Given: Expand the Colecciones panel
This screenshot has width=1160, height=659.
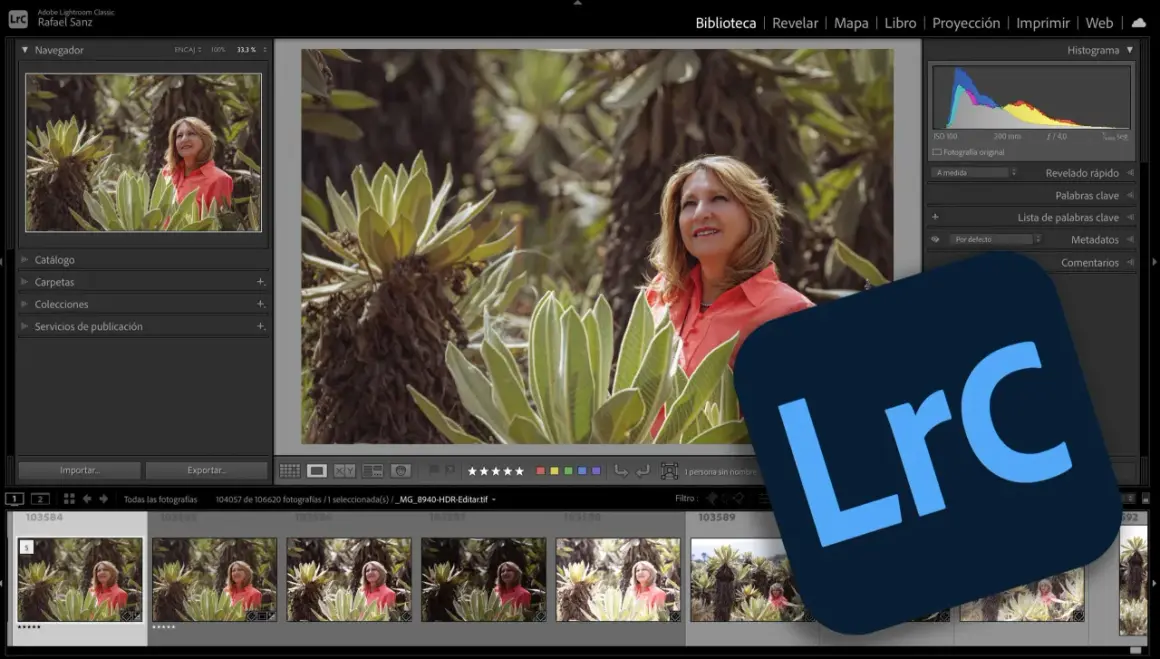Looking at the screenshot, I should pyautogui.click(x=24, y=304).
